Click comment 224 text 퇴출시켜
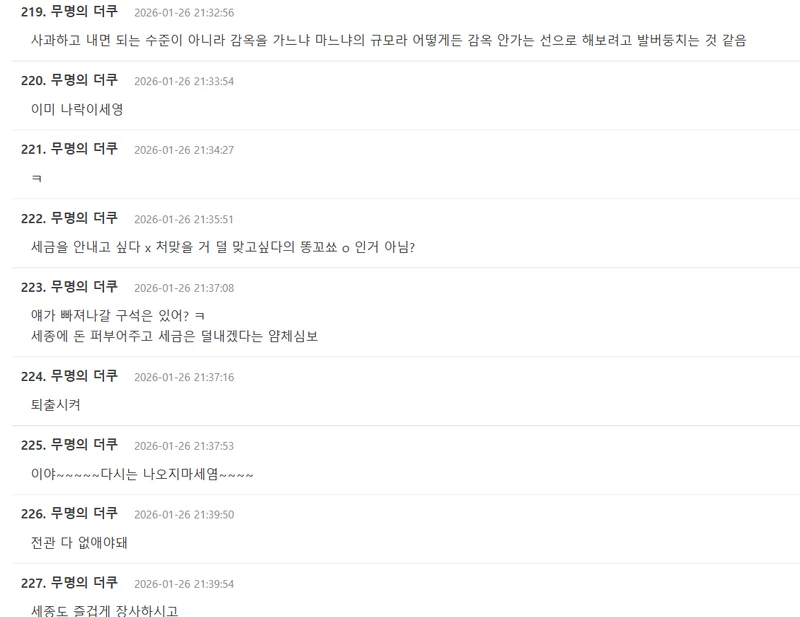Screen dimensions: 800x617 [56, 405]
